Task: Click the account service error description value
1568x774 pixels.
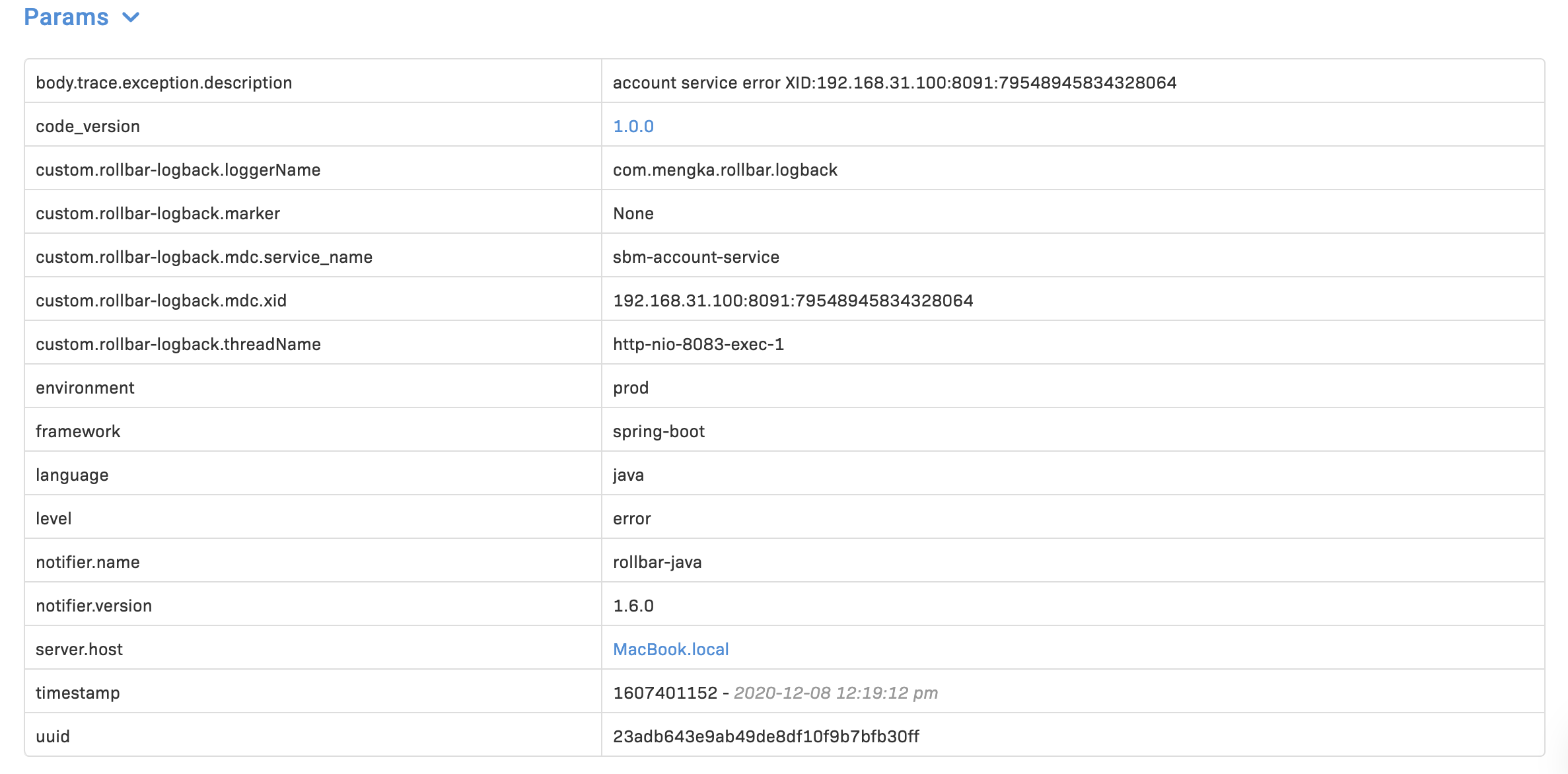Action: 894,83
